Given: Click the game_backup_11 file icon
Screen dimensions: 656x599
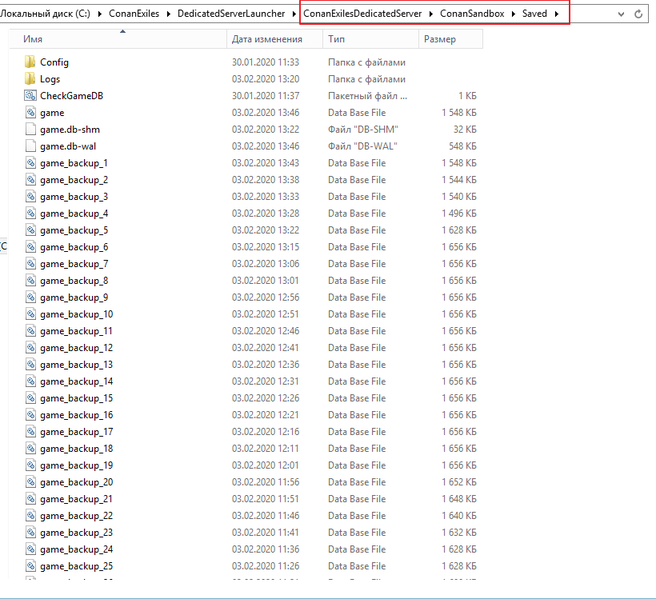Looking at the screenshot, I should click(x=31, y=331).
